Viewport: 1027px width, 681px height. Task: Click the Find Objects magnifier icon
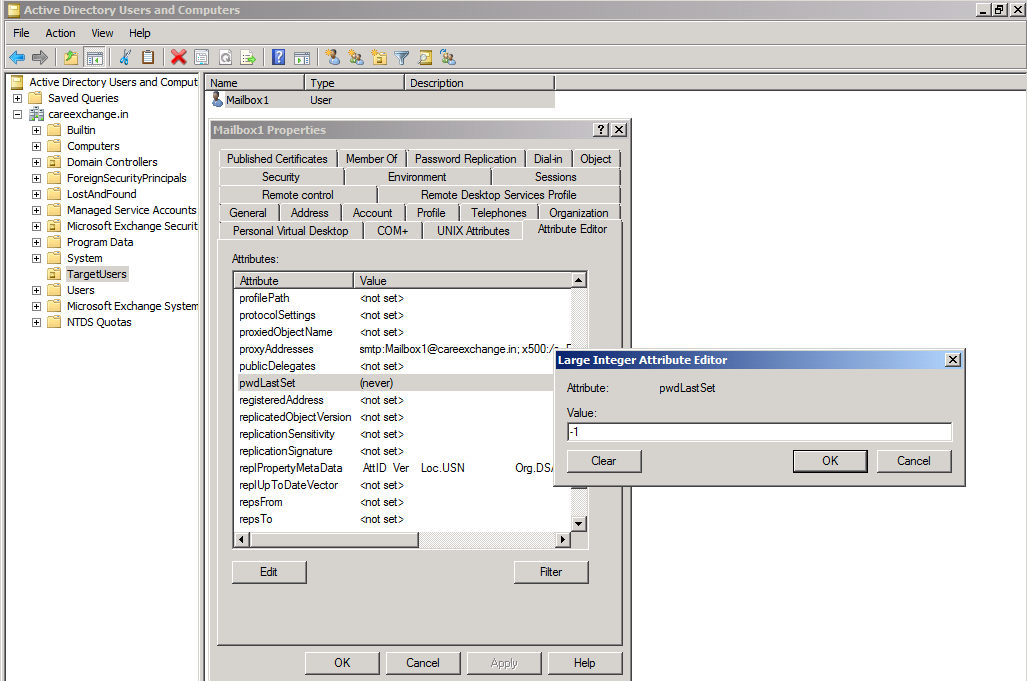[x=425, y=58]
